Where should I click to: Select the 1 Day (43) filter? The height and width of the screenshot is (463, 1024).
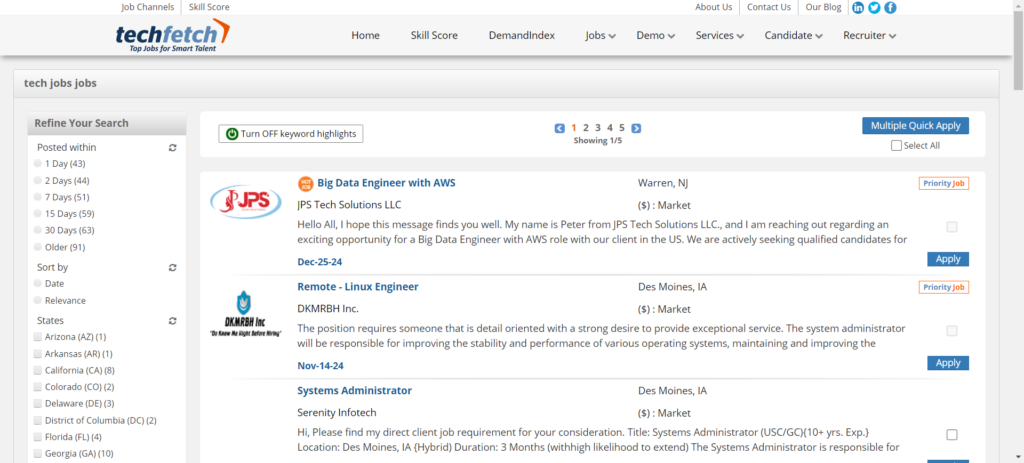click(39, 164)
